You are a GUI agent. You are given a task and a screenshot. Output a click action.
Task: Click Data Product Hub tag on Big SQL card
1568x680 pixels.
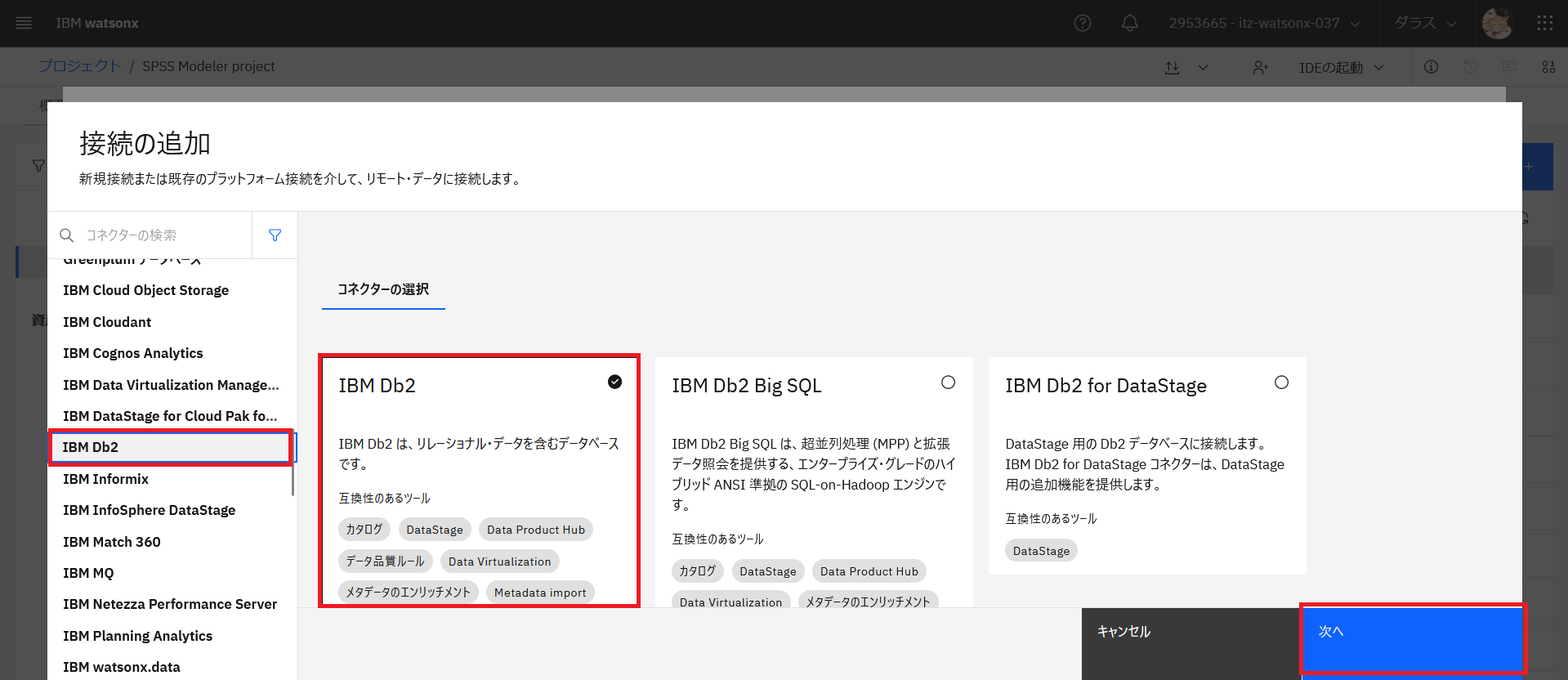point(869,571)
